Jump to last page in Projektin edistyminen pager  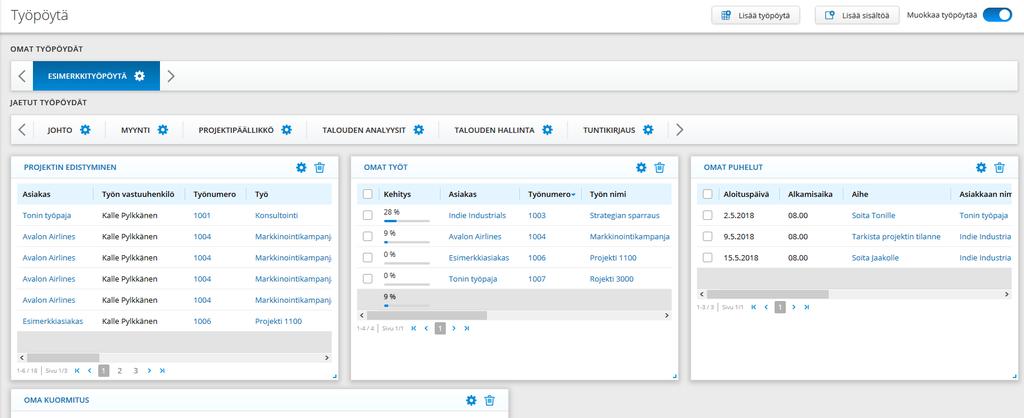click(163, 371)
